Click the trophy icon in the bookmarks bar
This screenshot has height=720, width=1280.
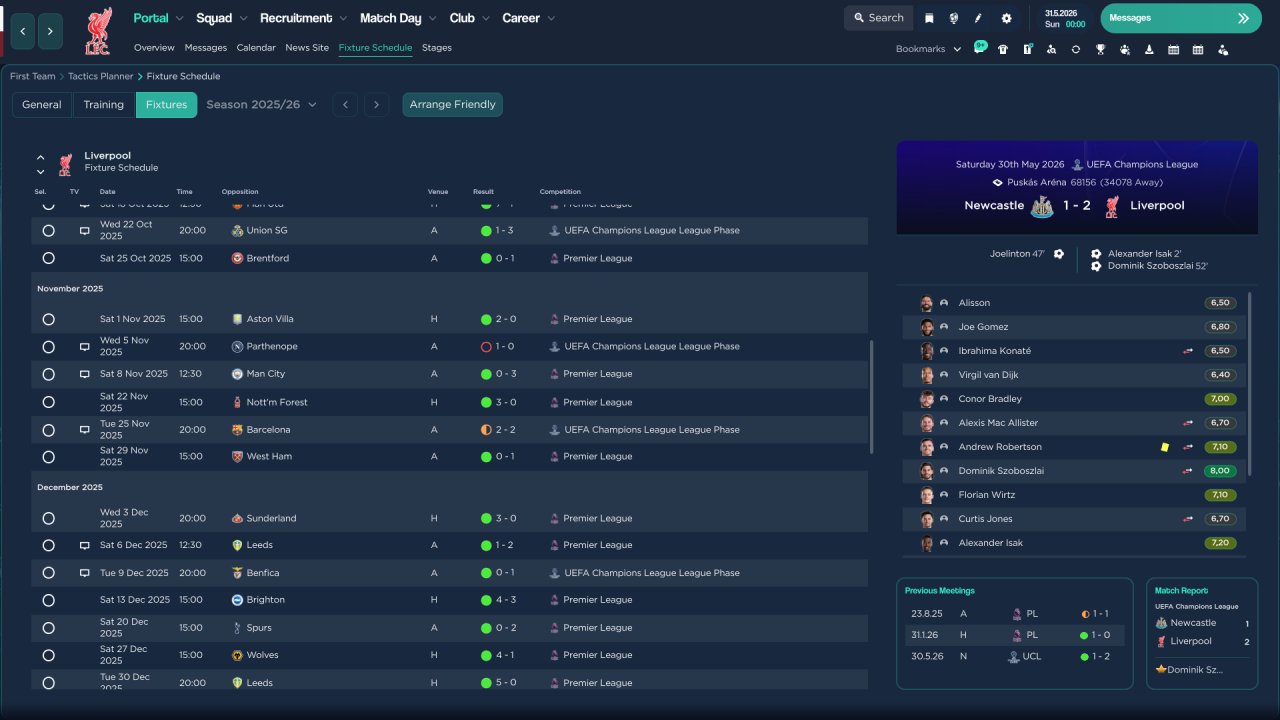pyautogui.click(x=1100, y=49)
